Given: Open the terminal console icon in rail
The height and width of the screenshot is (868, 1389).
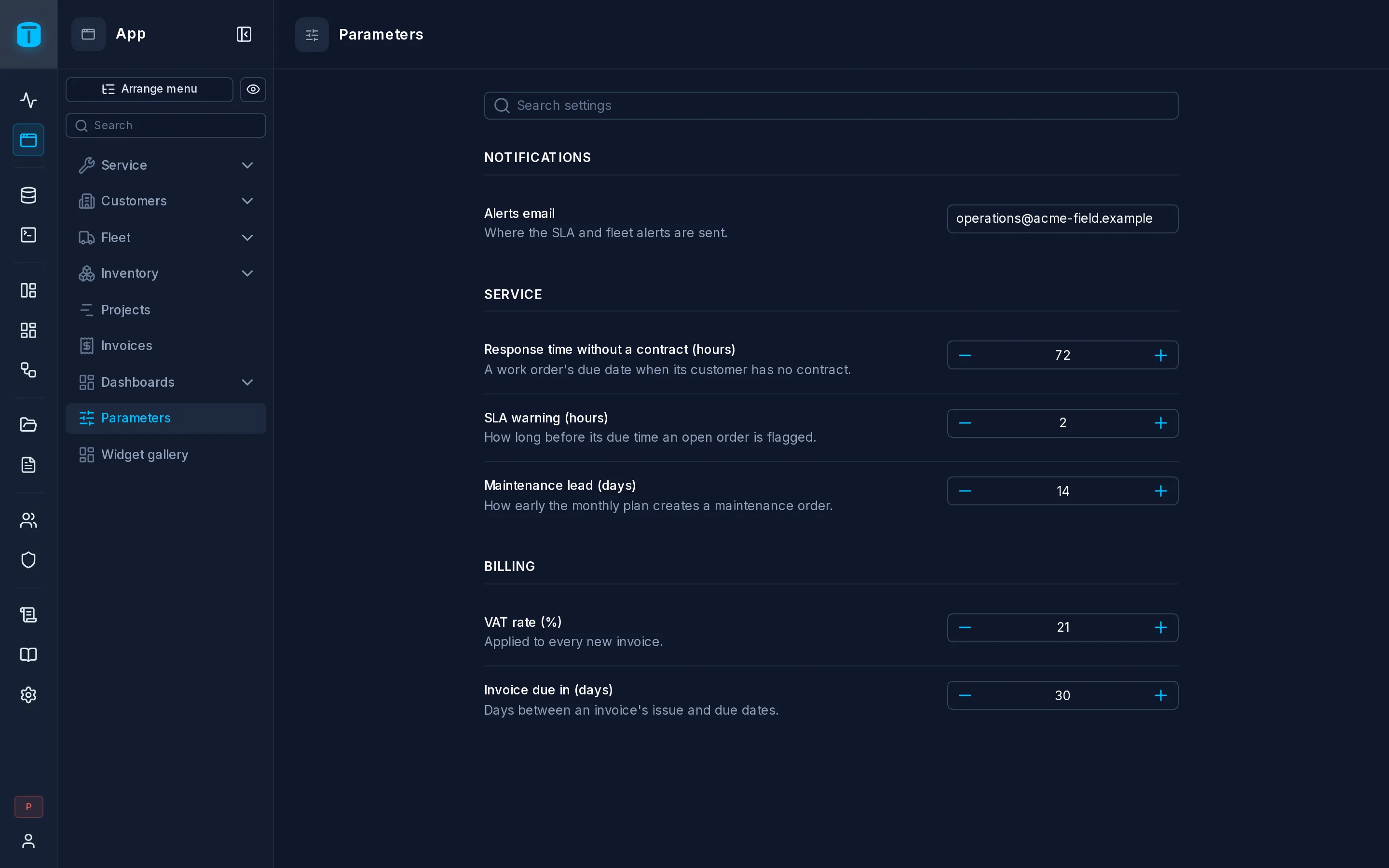Looking at the screenshot, I should pos(28,235).
